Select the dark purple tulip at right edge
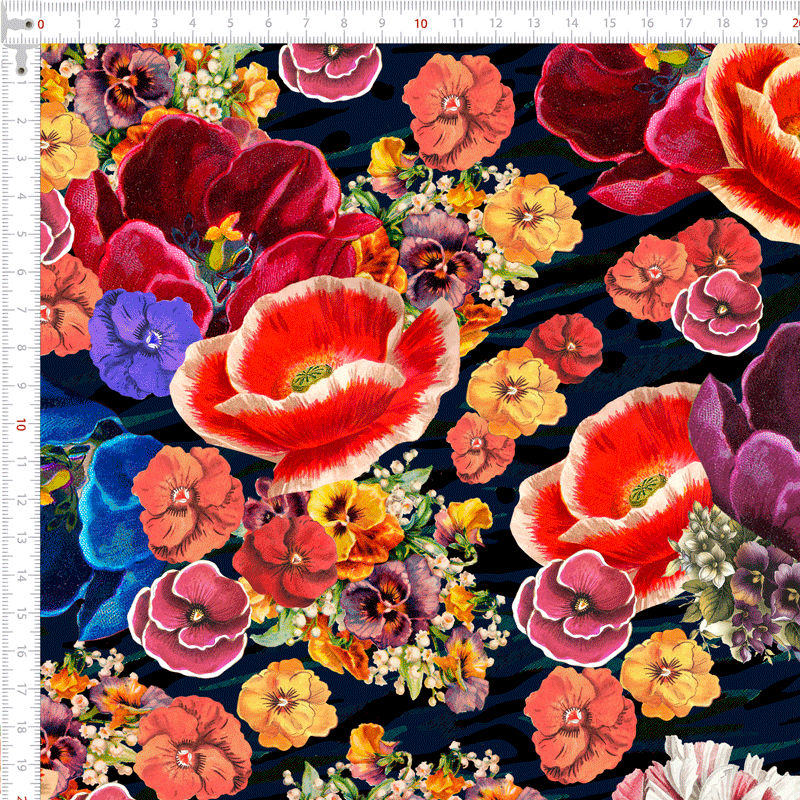The width and height of the screenshot is (800, 800). (750, 440)
